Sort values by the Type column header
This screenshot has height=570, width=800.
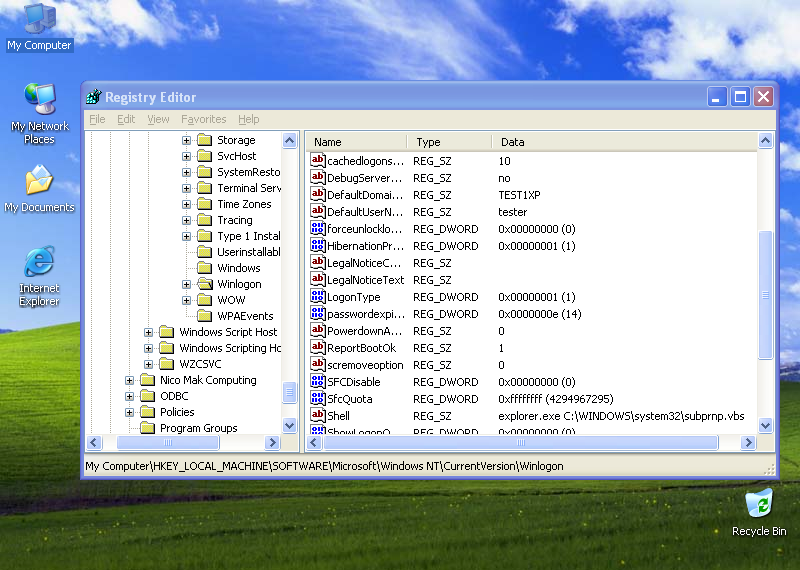point(449,142)
